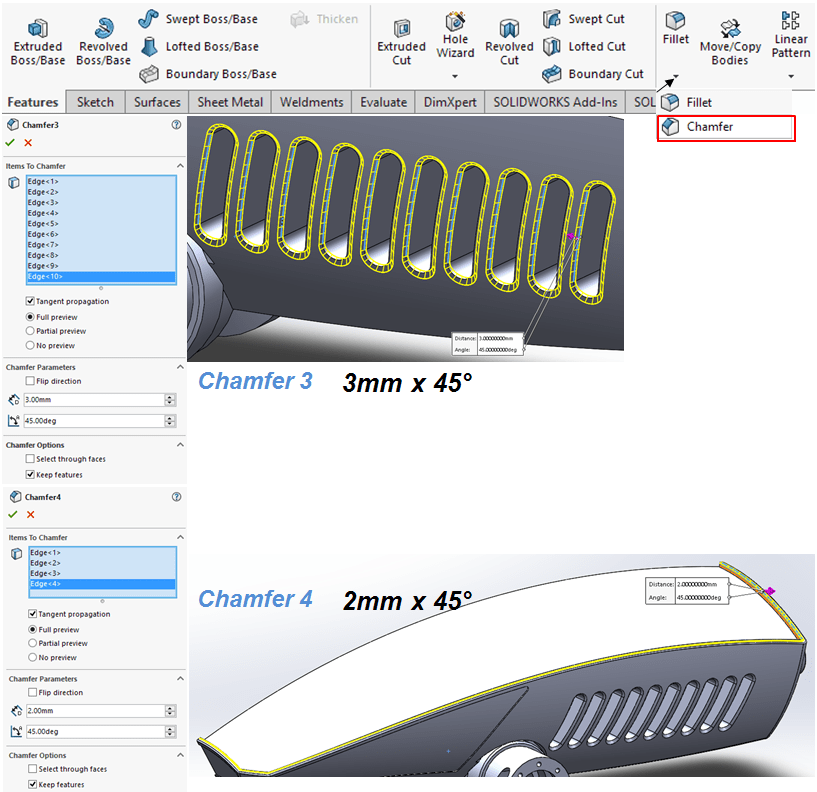Click the Linear Pattern tool
Image resolution: width=817 pixels, height=792 pixels.
tap(790, 20)
